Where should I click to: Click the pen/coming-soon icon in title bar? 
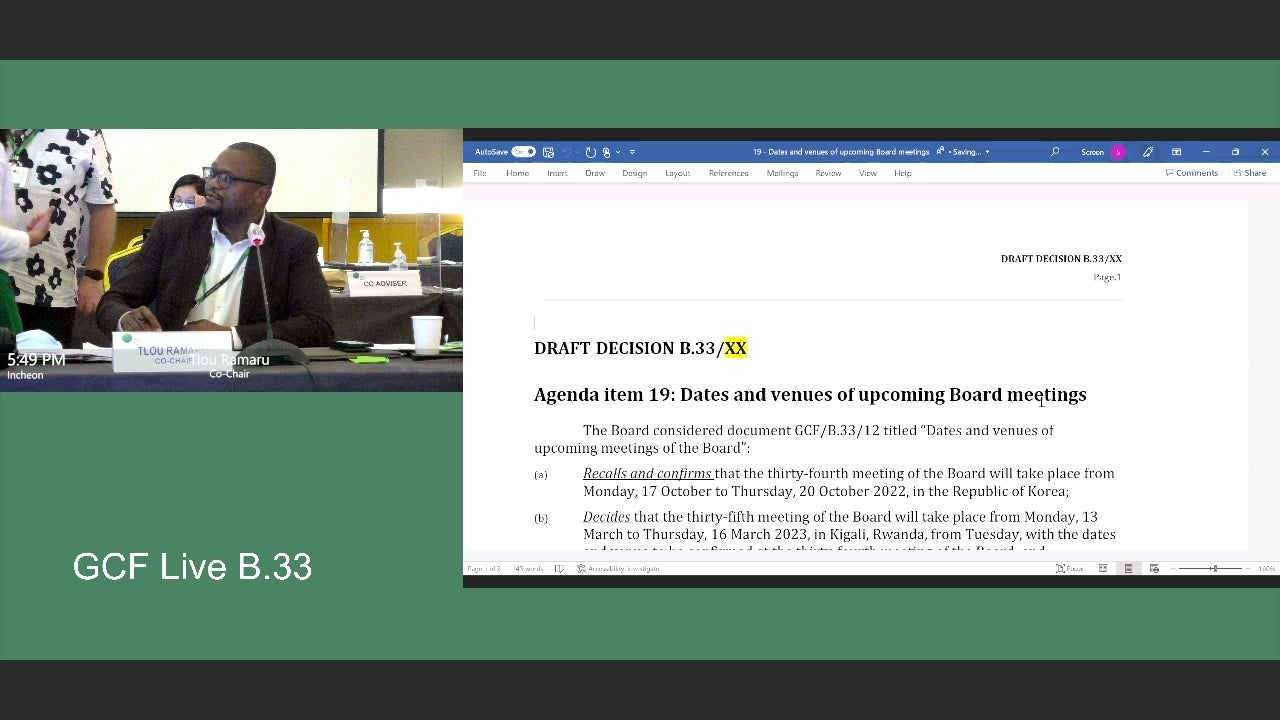tap(1148, 152)
